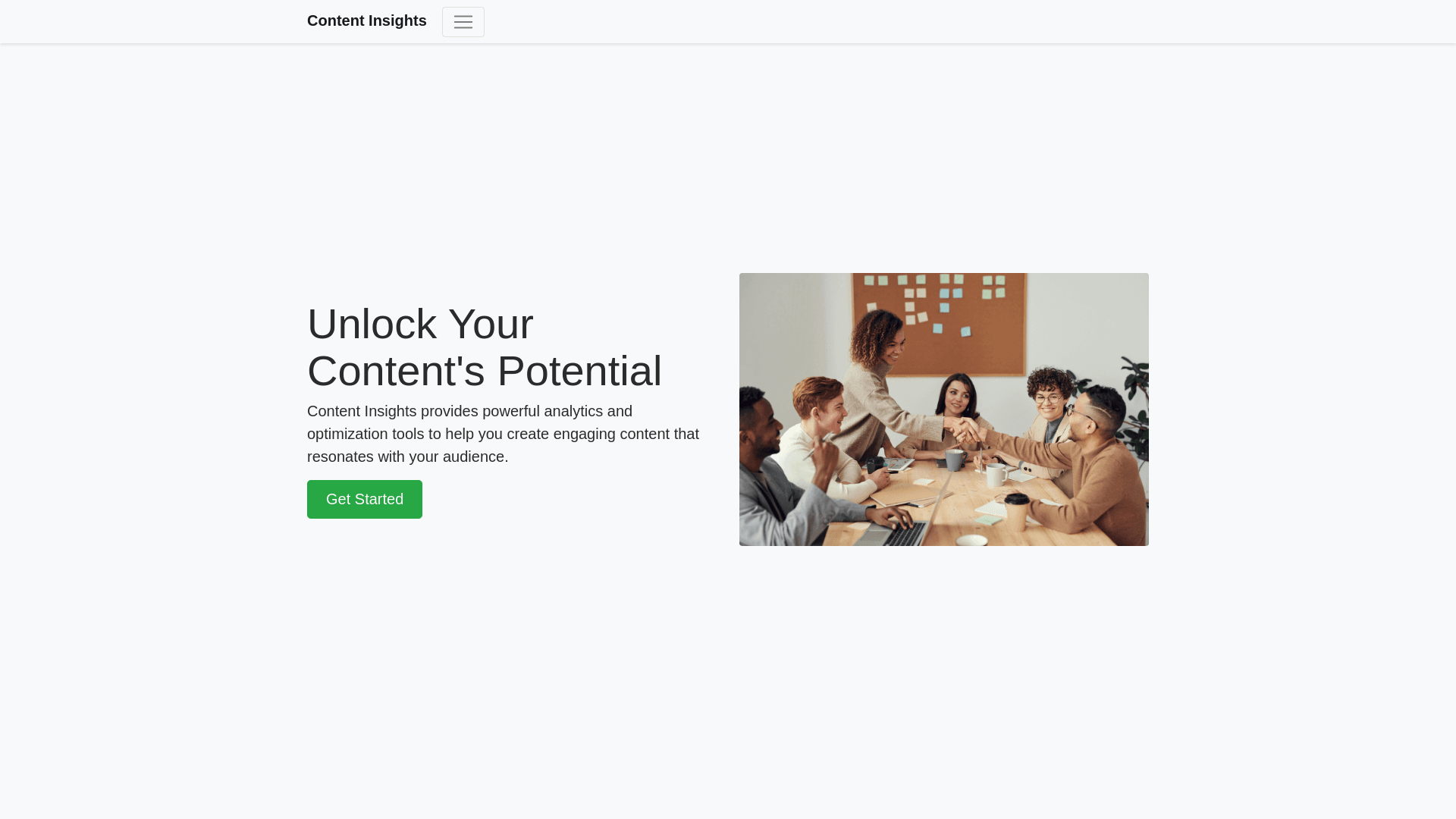
Task: Click the takeaway coffee cup with black lid
Action: (1016, 511)
